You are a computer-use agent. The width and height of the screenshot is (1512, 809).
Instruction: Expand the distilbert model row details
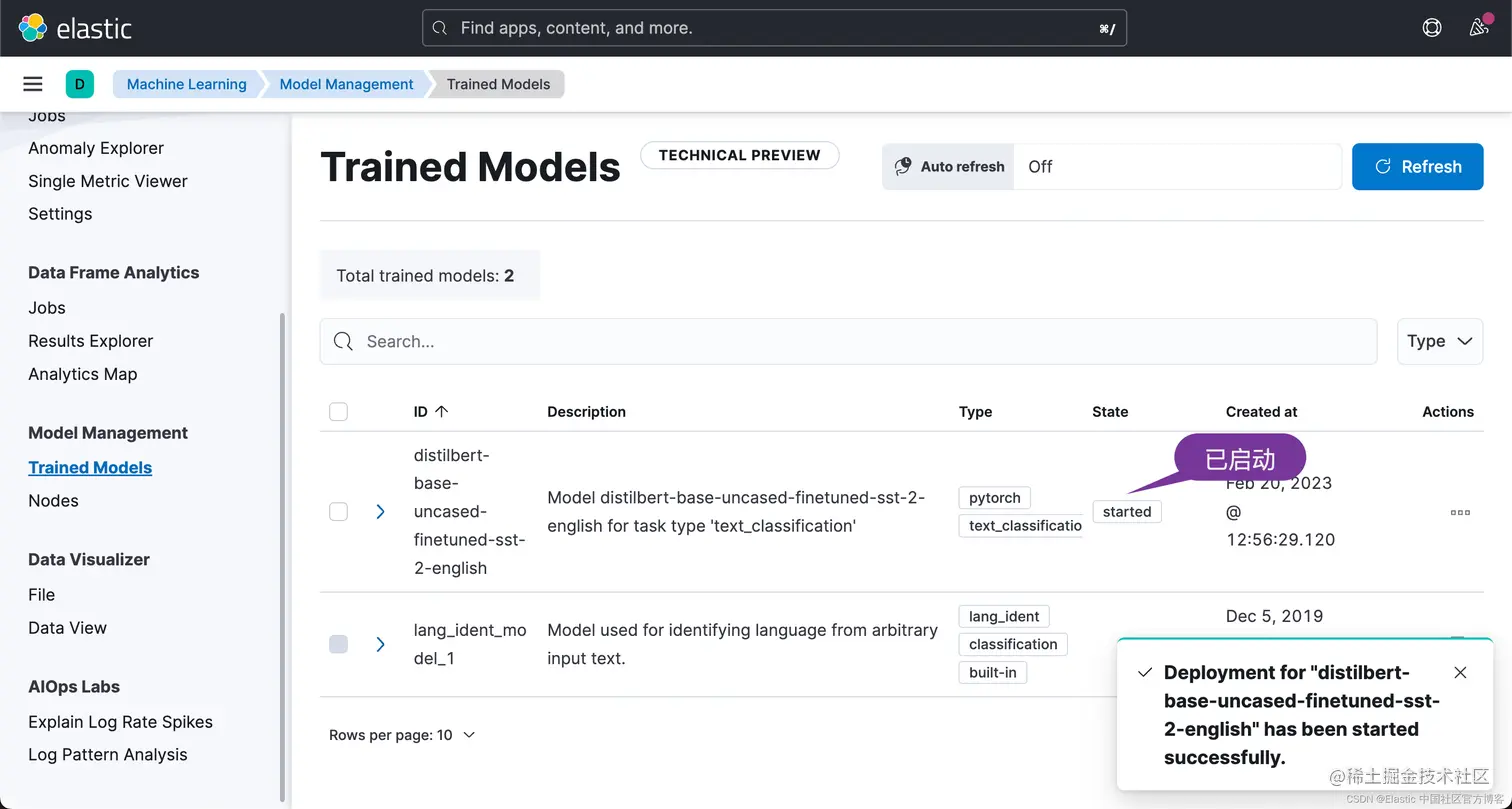pyautogui.click(x=380, y=512)
